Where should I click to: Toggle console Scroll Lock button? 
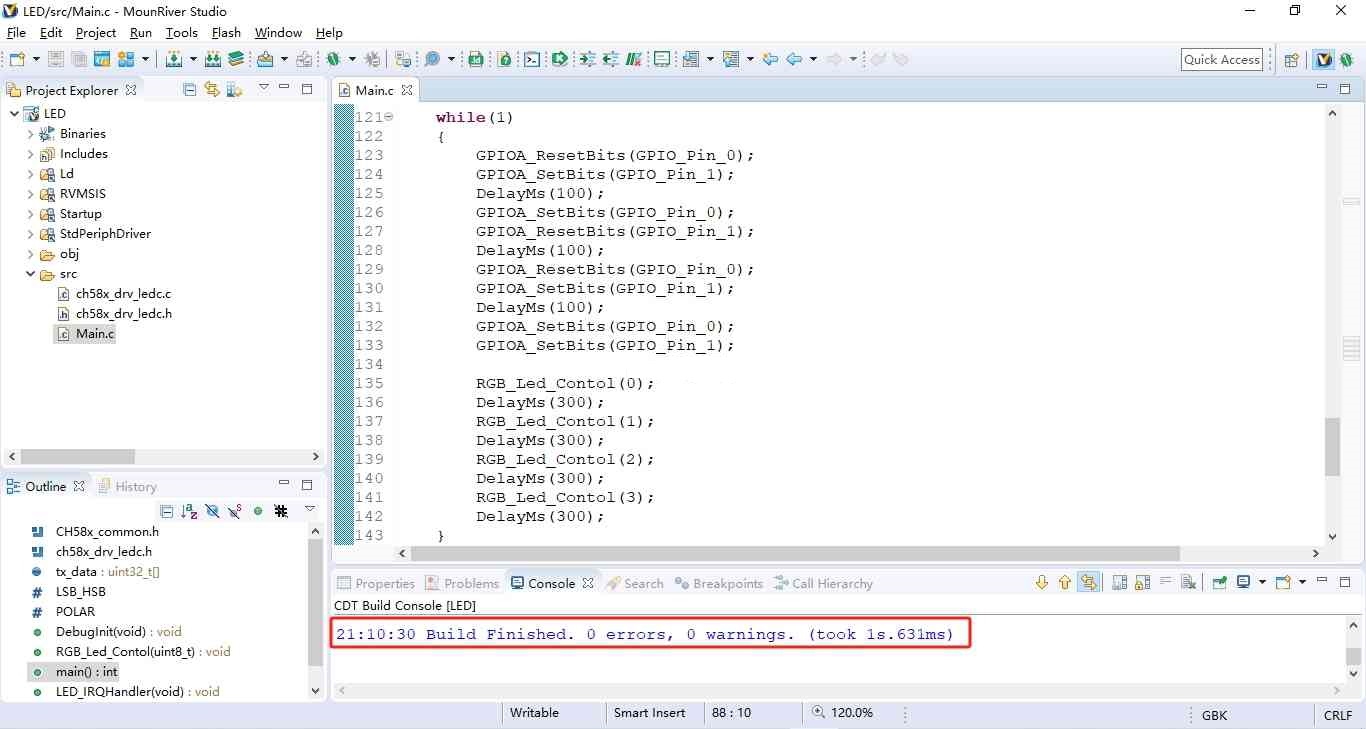tap(1142, 583)
